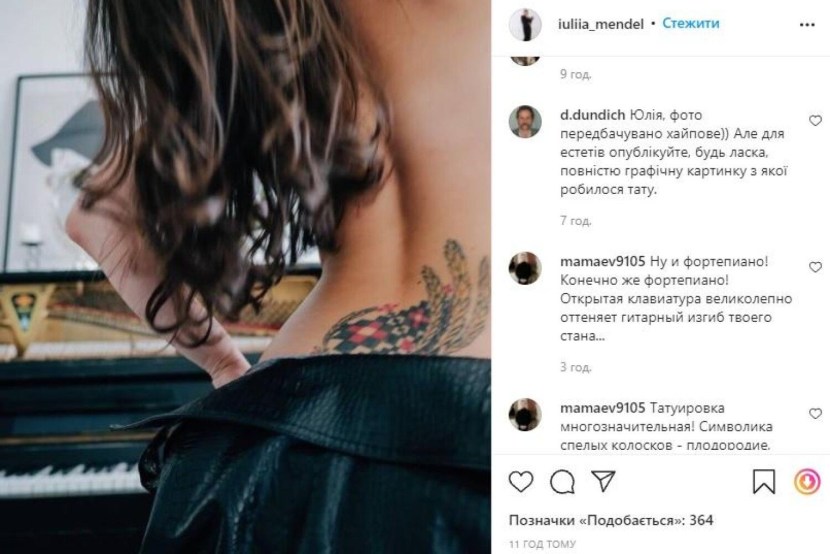Save the post with the bookmark icon
Screen dimensions: 830x554
click(763, 482)
